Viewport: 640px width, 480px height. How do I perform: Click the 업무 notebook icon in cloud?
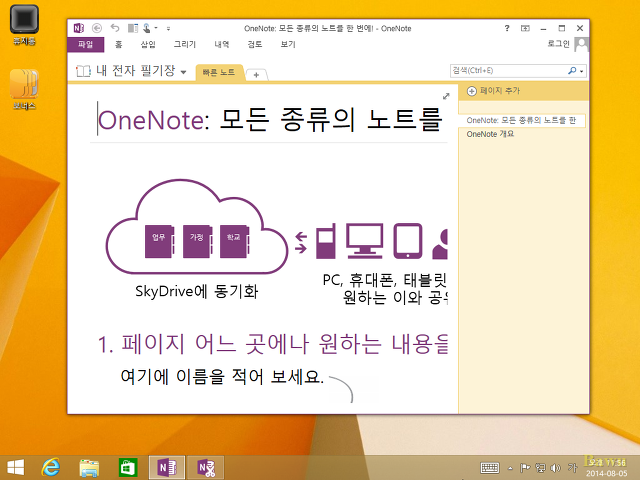[x=159, y=242]
